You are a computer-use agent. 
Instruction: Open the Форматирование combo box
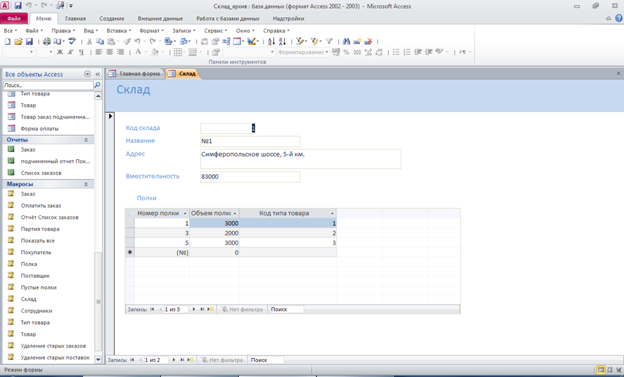click(303, 52)
